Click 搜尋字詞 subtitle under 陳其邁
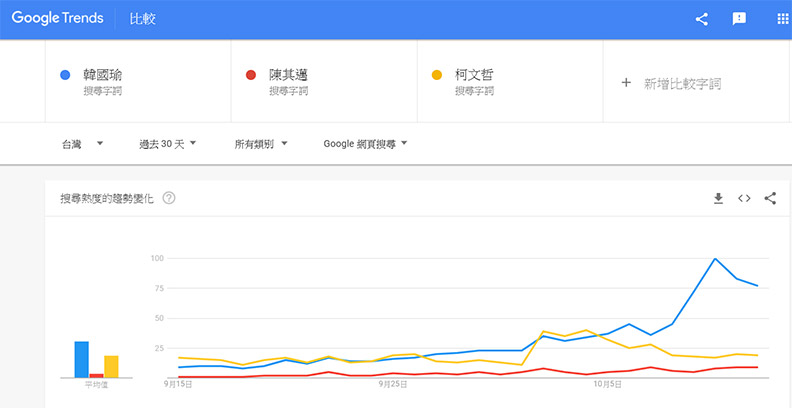The image size is (792, 408). pos(288,91)
